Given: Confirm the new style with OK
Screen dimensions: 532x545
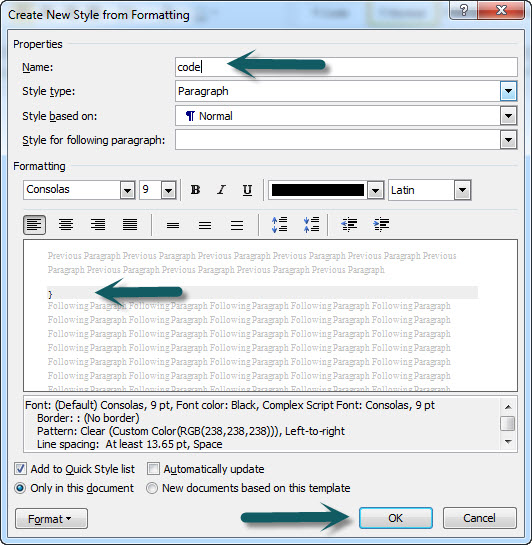Looking at the screenshot, I should 396,518.
